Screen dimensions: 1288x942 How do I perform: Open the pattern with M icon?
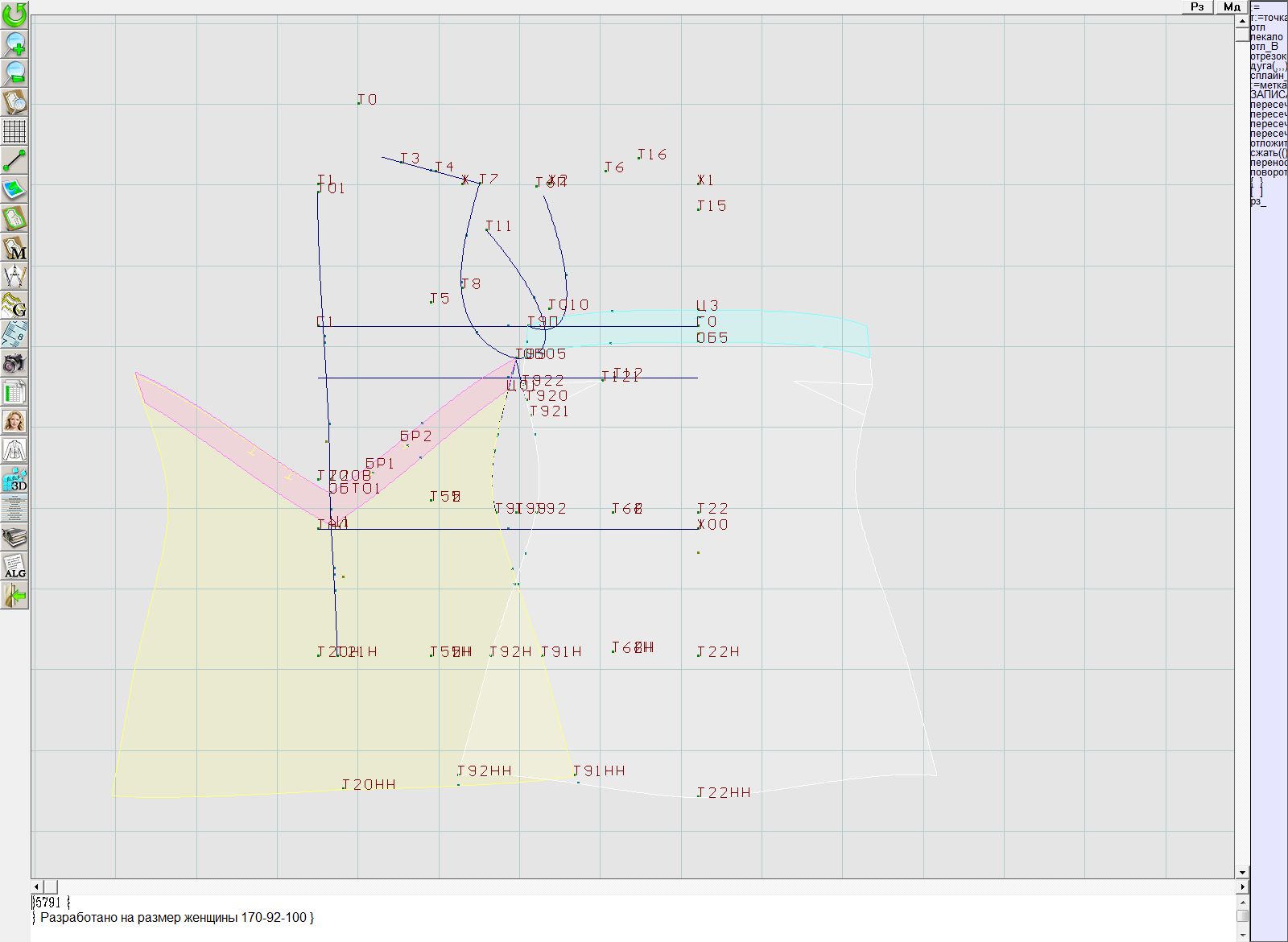14,248
